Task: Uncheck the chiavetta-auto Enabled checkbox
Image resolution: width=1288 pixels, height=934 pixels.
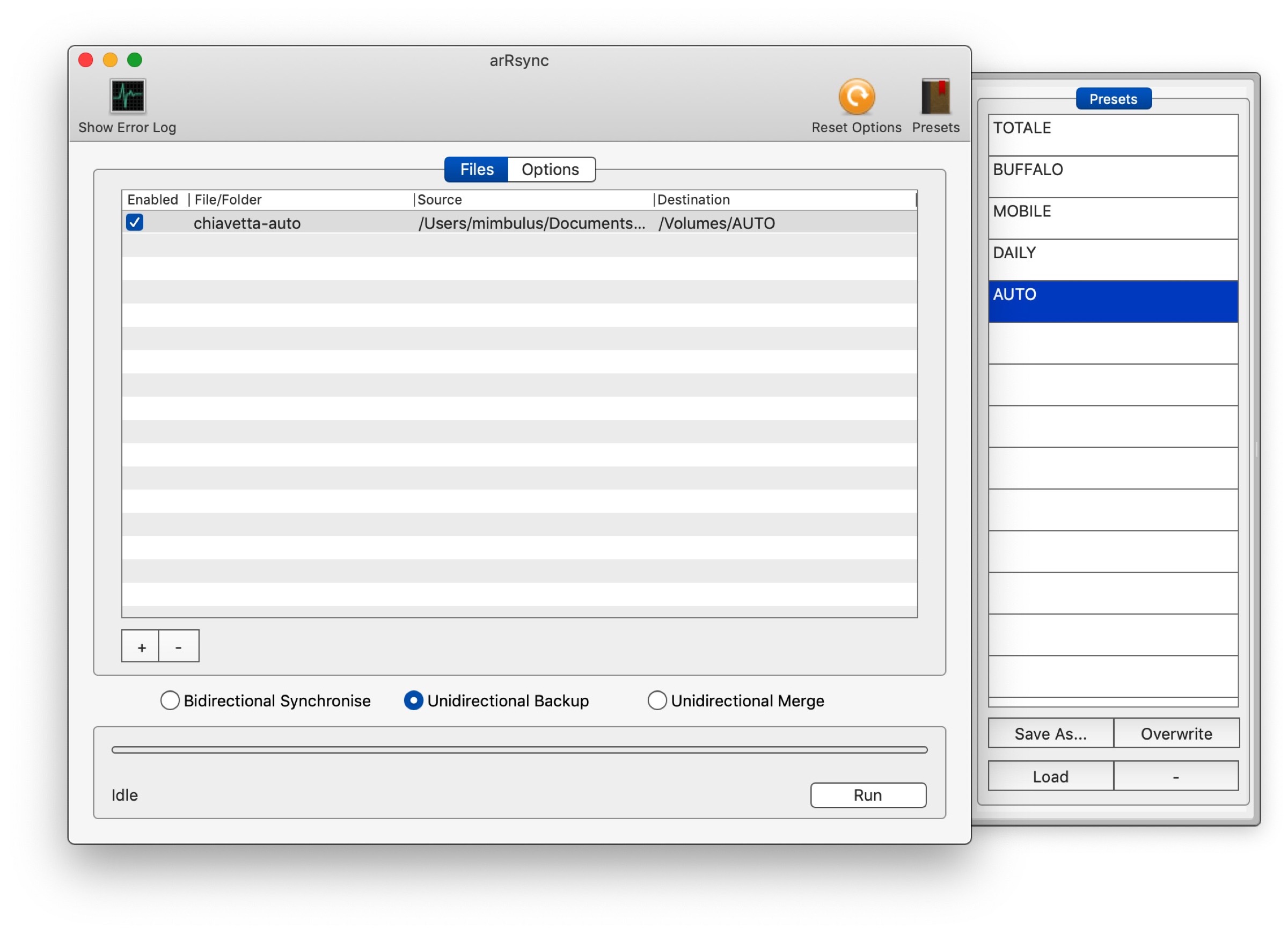Action: coord(135,223)
